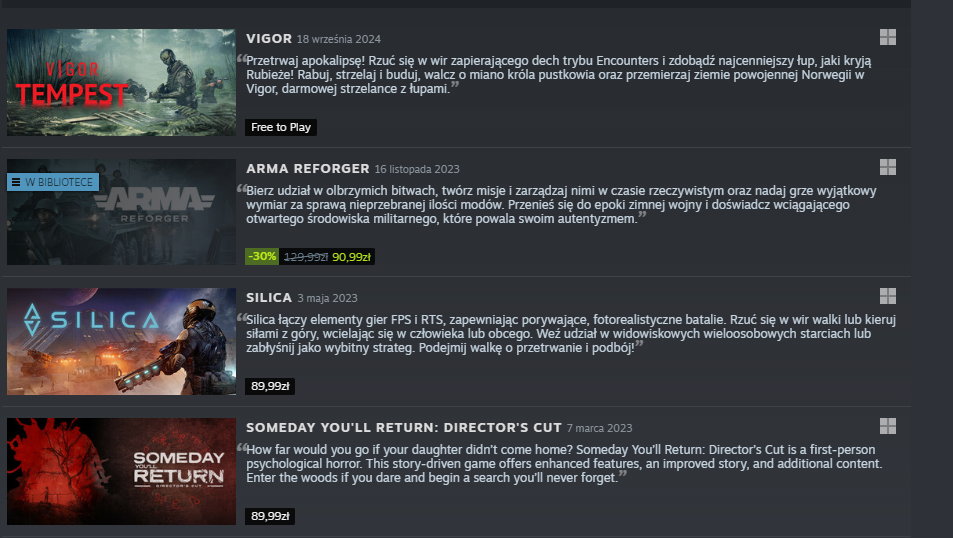Click Someday You'll Return: Director's Cut title

click(404, 427)
